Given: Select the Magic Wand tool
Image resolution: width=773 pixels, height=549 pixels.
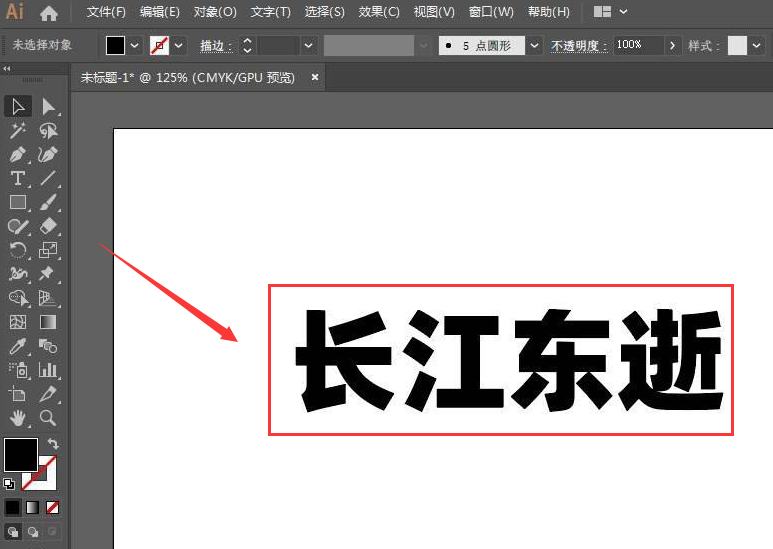Looking at the screenshot, I should pos(17,131).
